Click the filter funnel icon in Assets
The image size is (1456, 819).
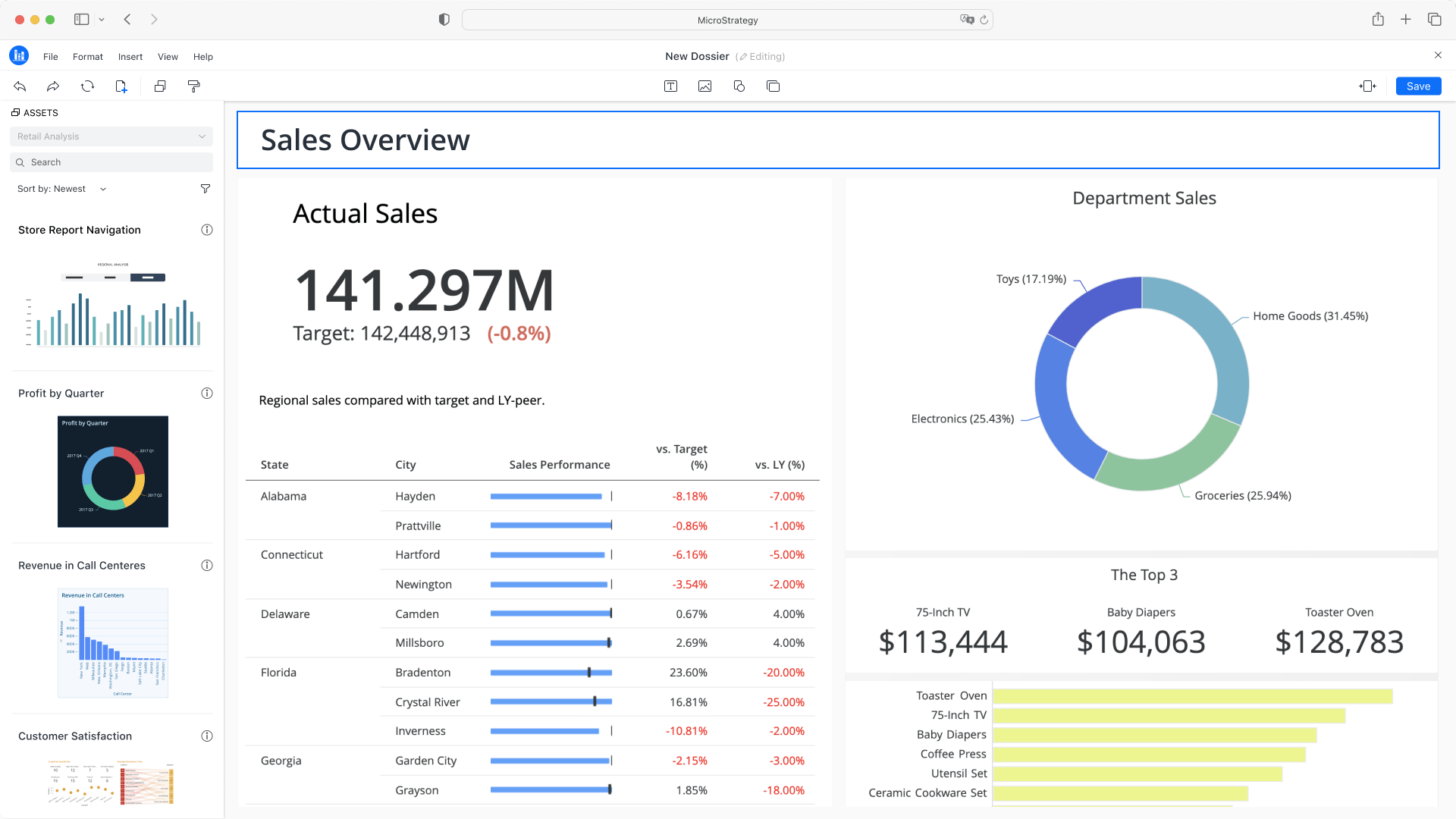click(x=205, y=189)
